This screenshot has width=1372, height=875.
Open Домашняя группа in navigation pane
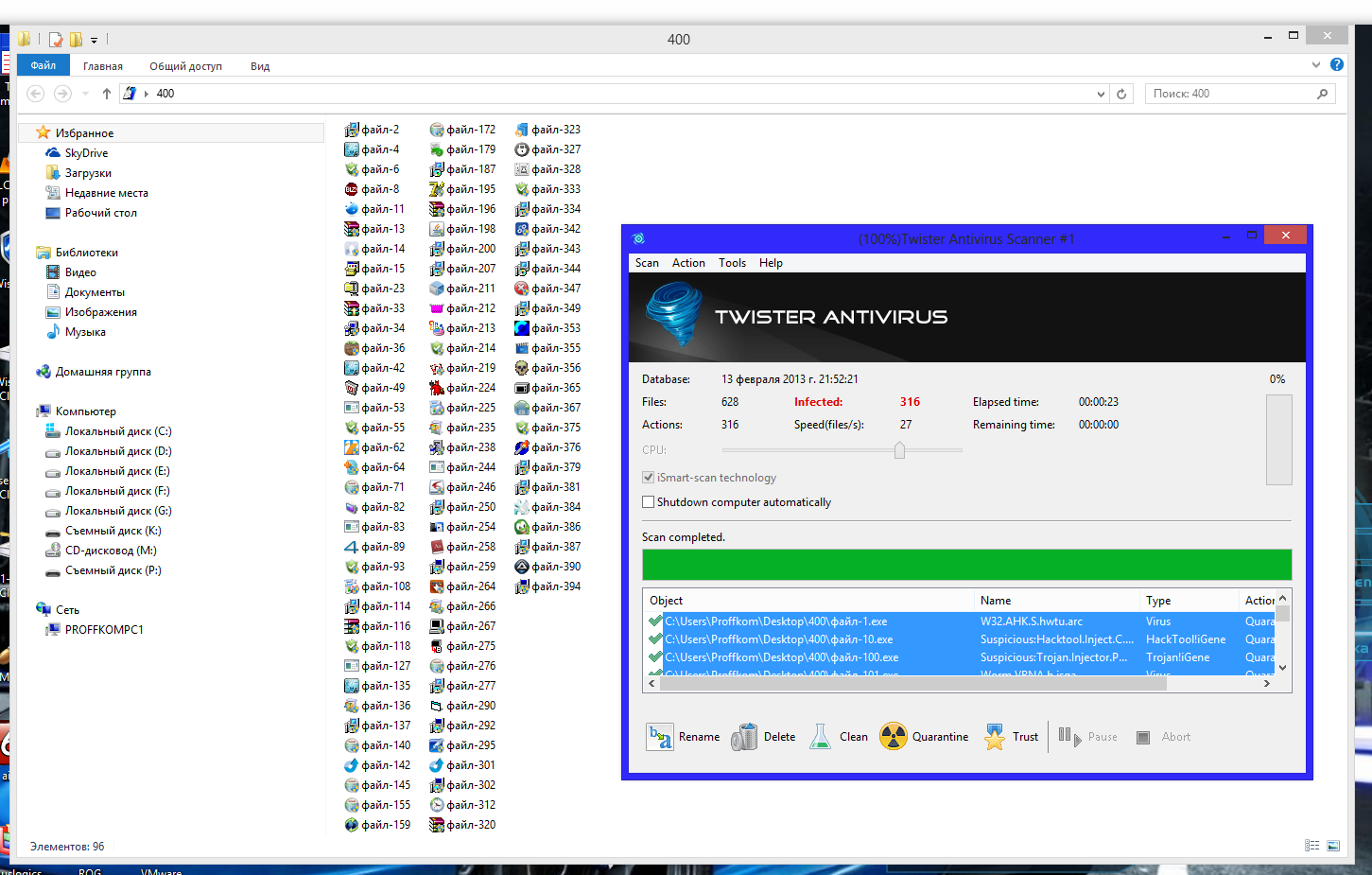click(94, 372)
